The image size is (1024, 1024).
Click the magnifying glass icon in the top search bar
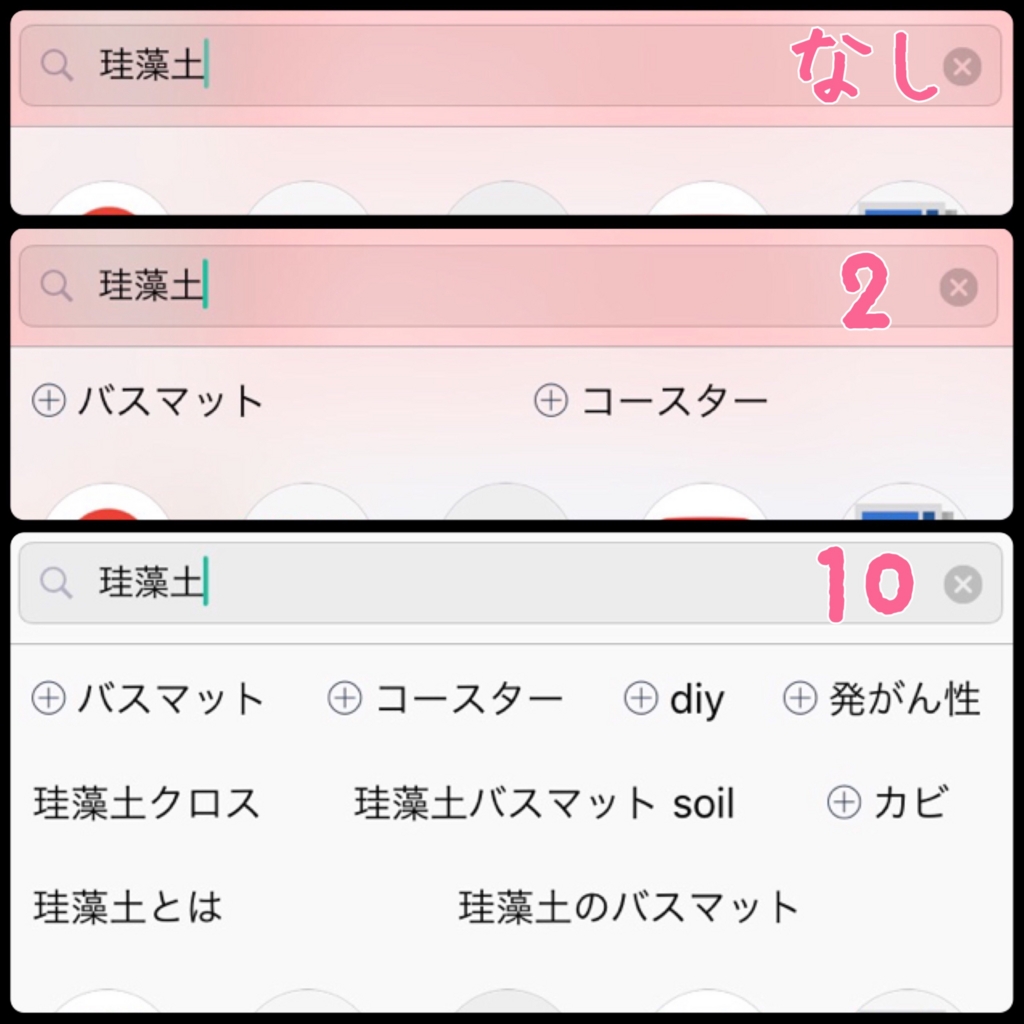(55, 66)
